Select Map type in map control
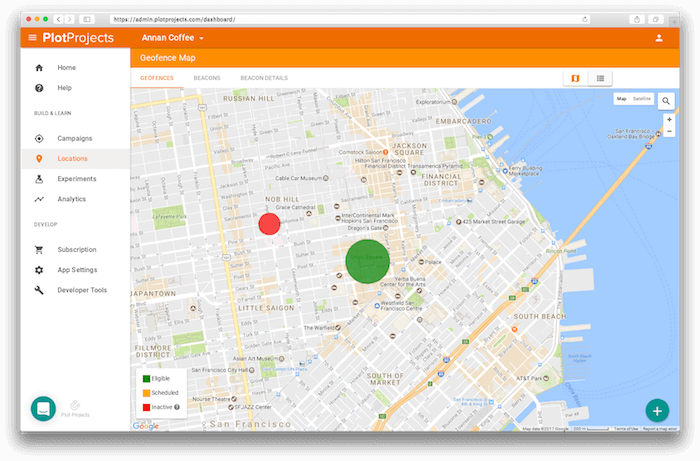 tap(621, 99)
